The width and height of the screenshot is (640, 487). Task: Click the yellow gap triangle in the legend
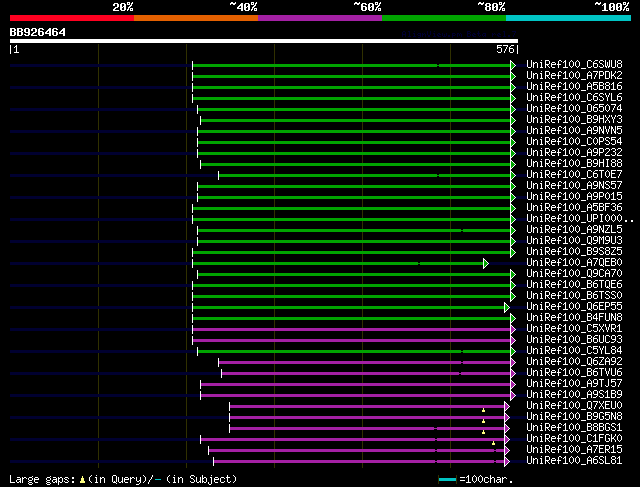(82, 480)
